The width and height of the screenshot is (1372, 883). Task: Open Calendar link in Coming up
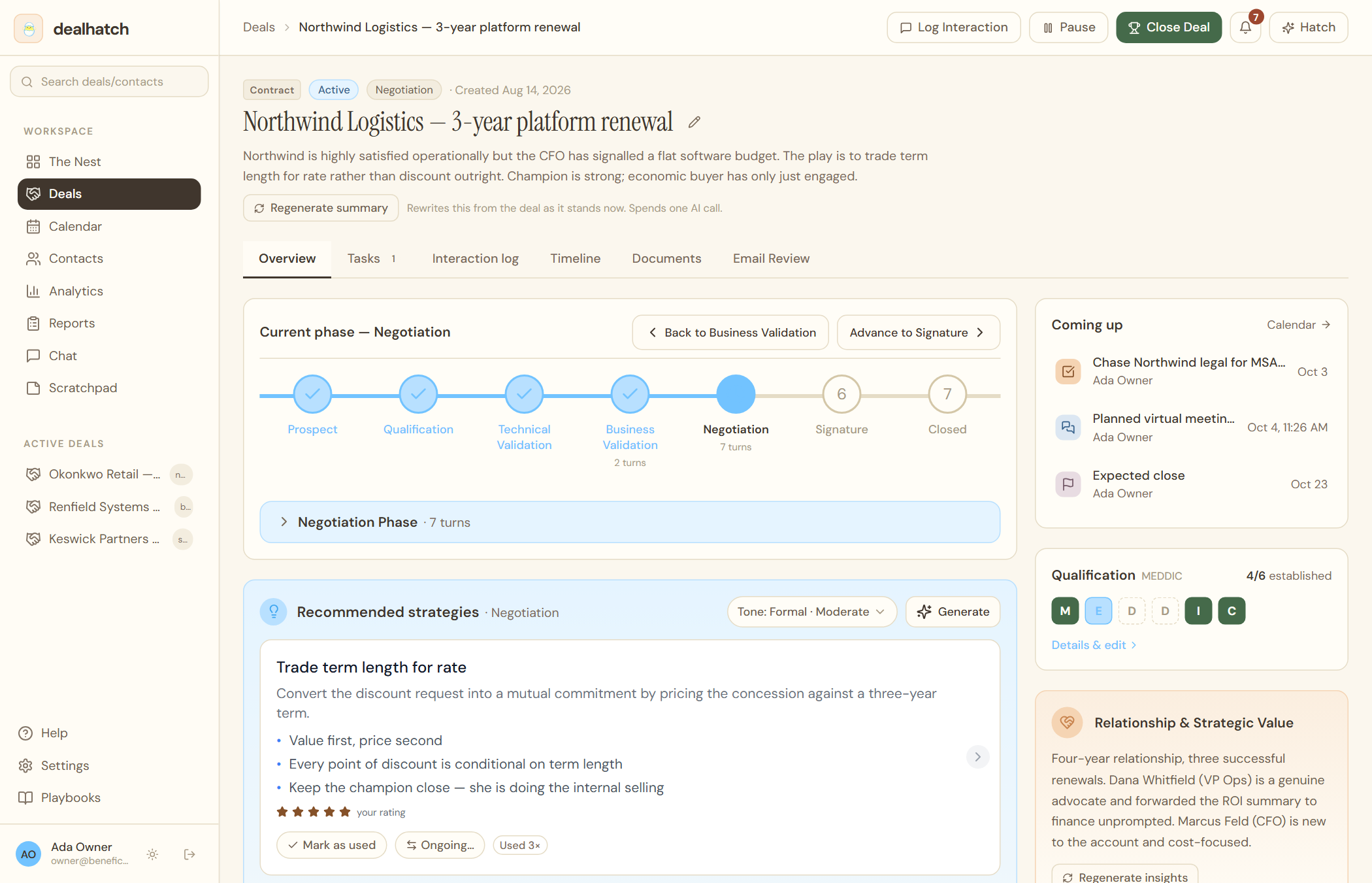point(1298,325)
